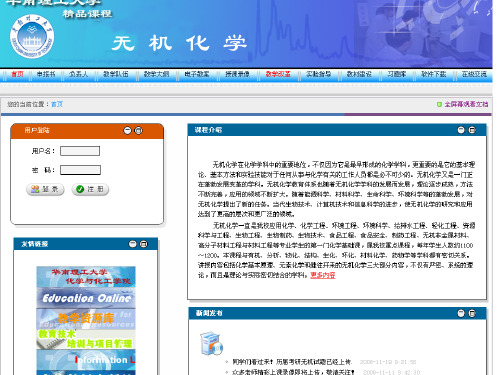This screenshot has height=375, width=500.
Task: Focus the 密码 password field
Action: click(80, 170)
